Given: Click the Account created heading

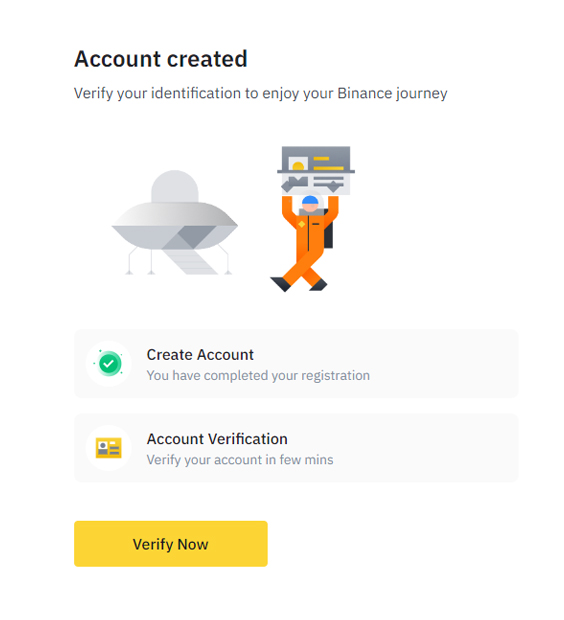Looking at the screenshot, I should click(161, 59).
